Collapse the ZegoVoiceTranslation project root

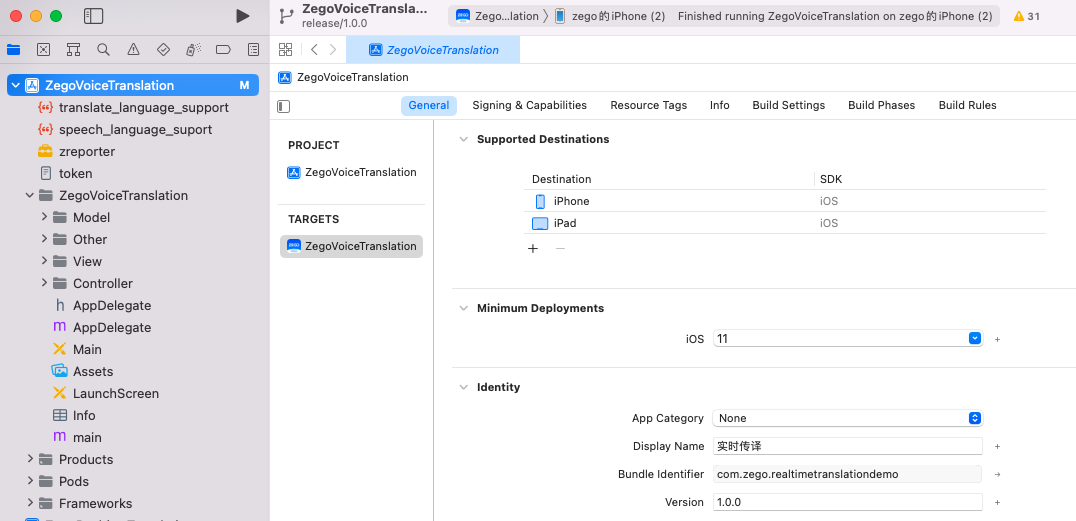click(x=16, y=85)
